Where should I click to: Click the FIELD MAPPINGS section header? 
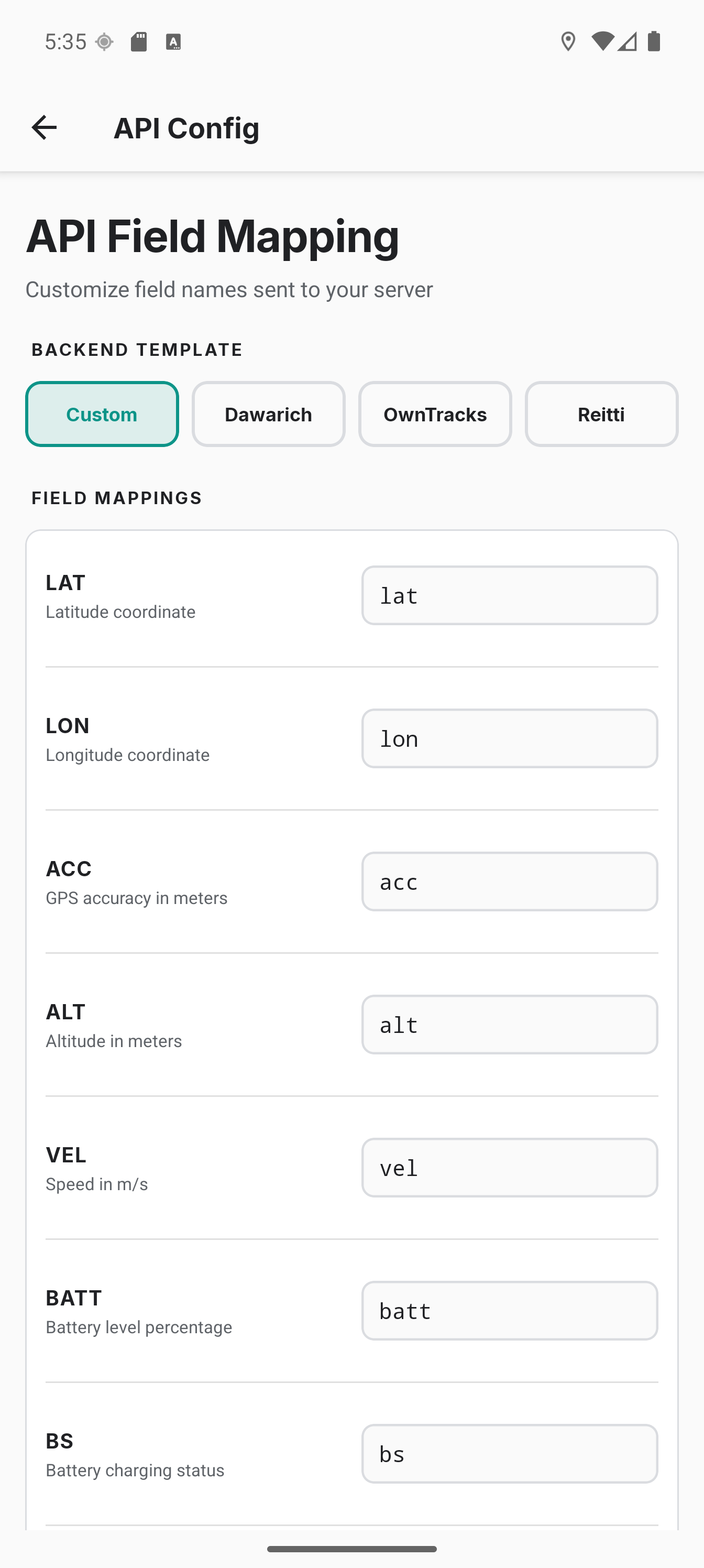click(x=116, y=497)
